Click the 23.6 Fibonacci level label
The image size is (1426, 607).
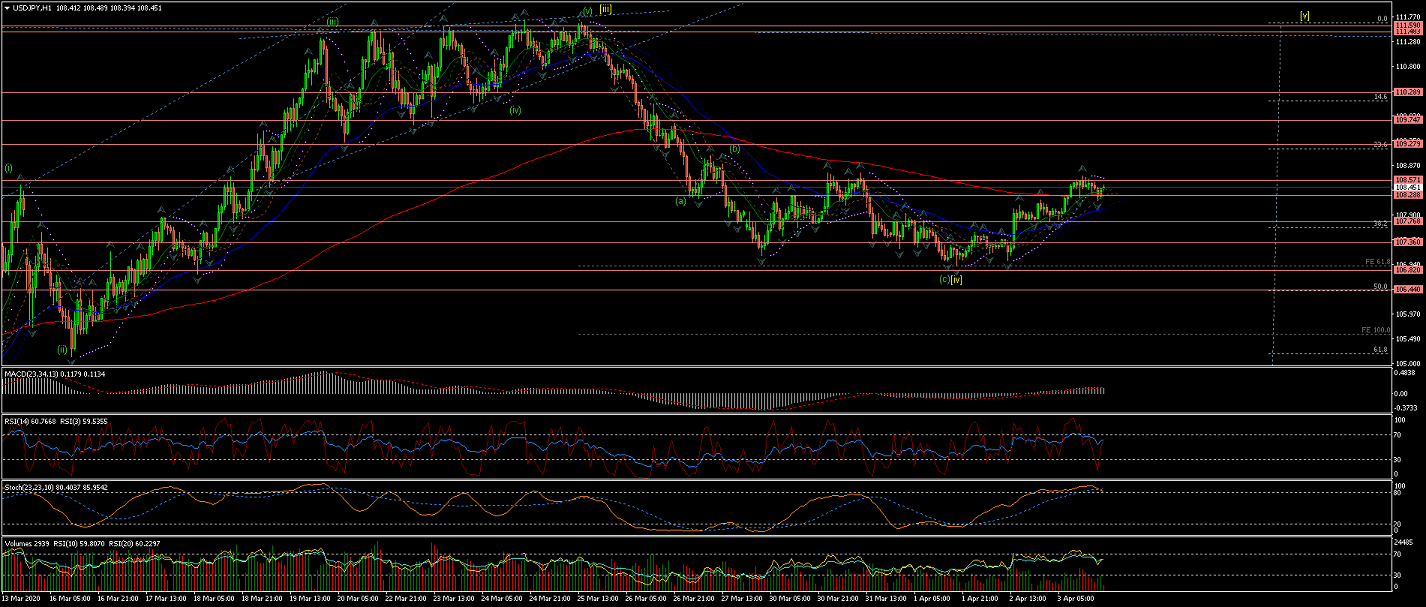(1381, 145)
